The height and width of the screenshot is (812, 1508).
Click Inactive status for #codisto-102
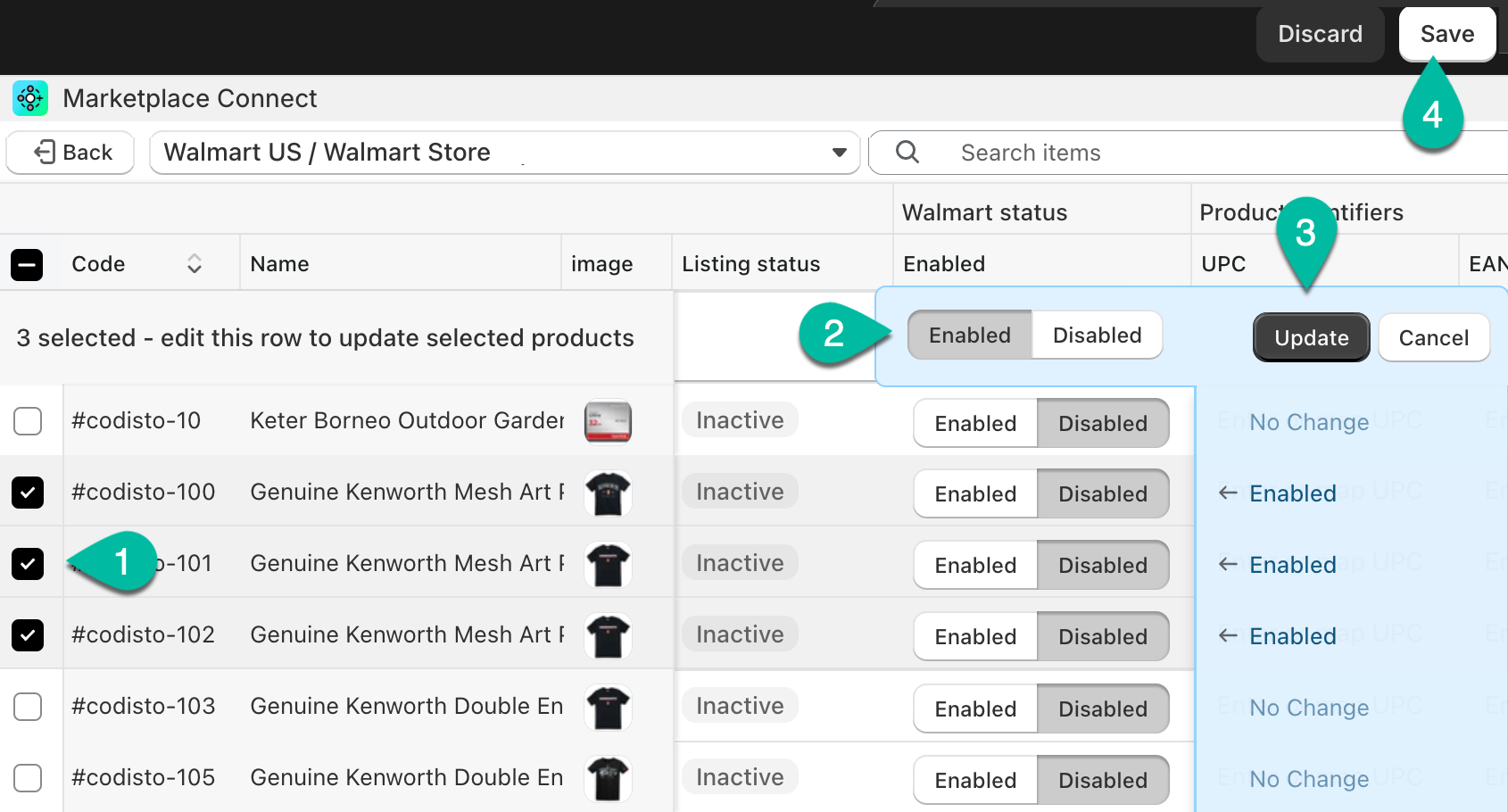point(740,634)
